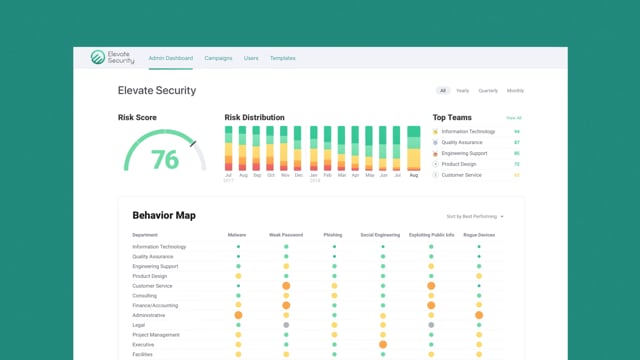Click the Social Engineering column header
The height and width of the screenshot is (360, 640).
380,235
